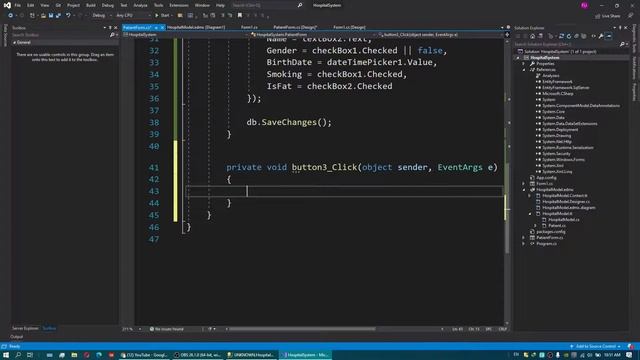Click Solution Explorer Show All Files icon
Image resolution: width=640 pixels, height=360 pixels.
[584, 36]
